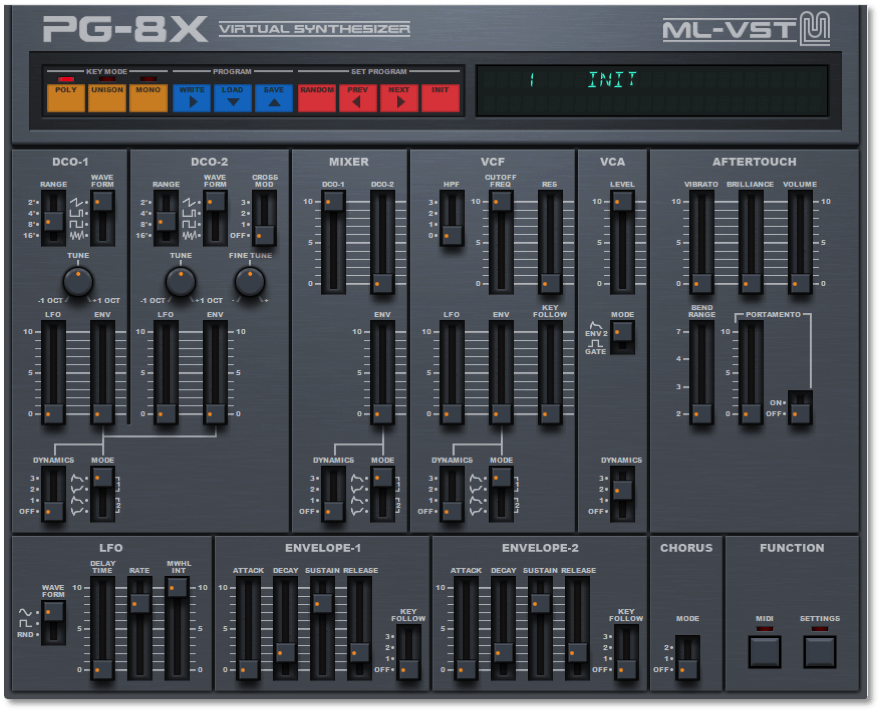The height and width of the screenshot is (713, 881).
Task: Open the MIDI configuration button
Action: (763, 650)
